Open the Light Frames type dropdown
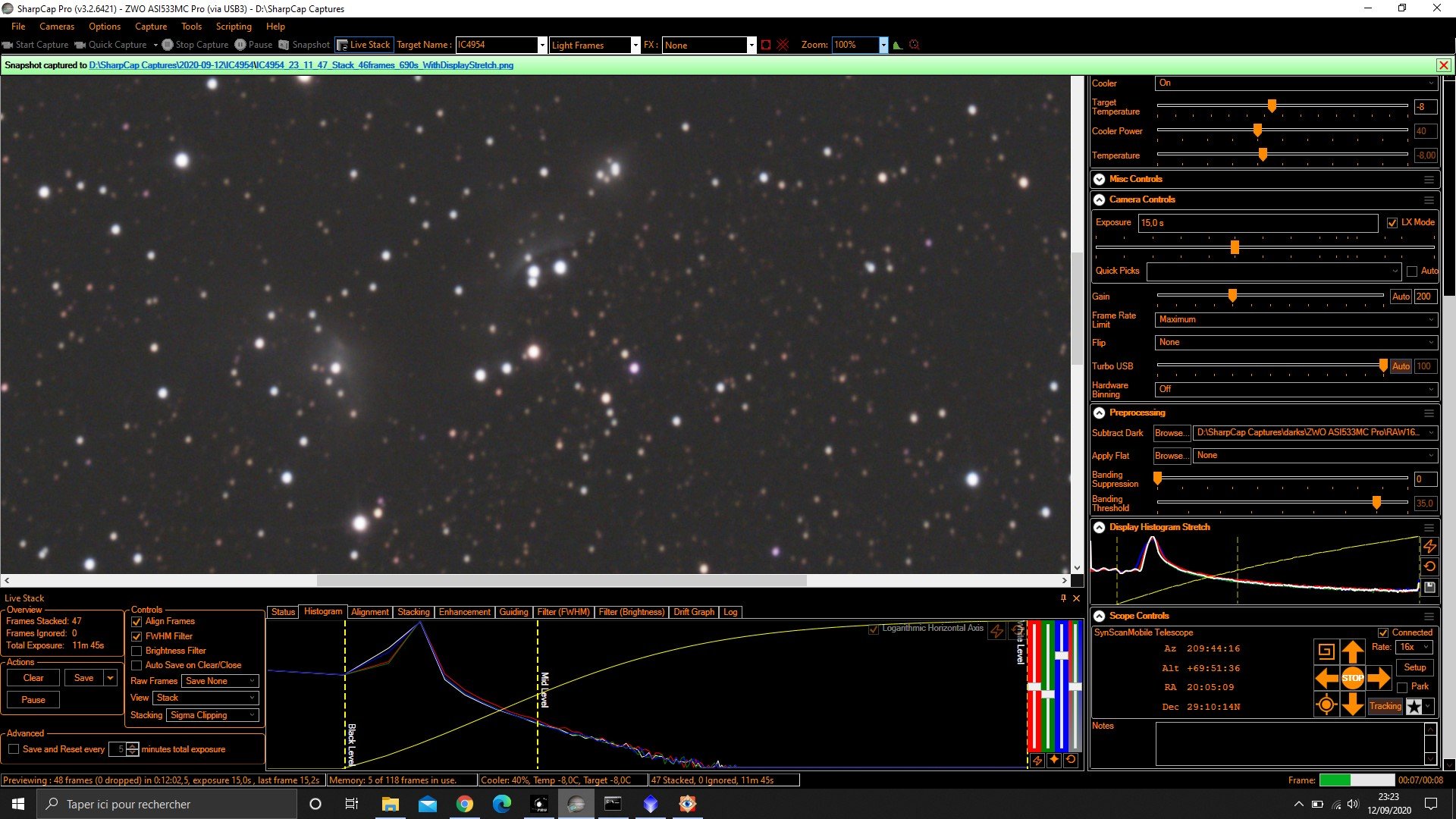Screen dimensions: 1456x819 coord(635,45)
